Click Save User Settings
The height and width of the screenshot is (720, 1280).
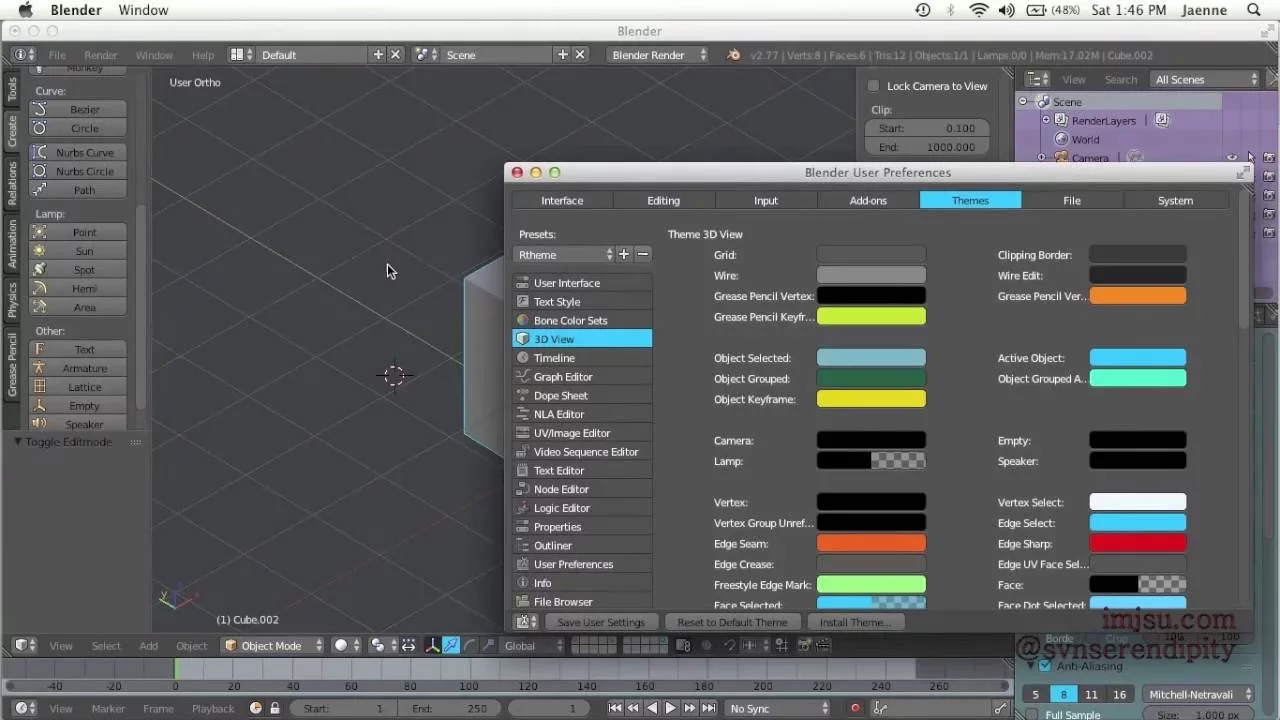click(601, 622)
